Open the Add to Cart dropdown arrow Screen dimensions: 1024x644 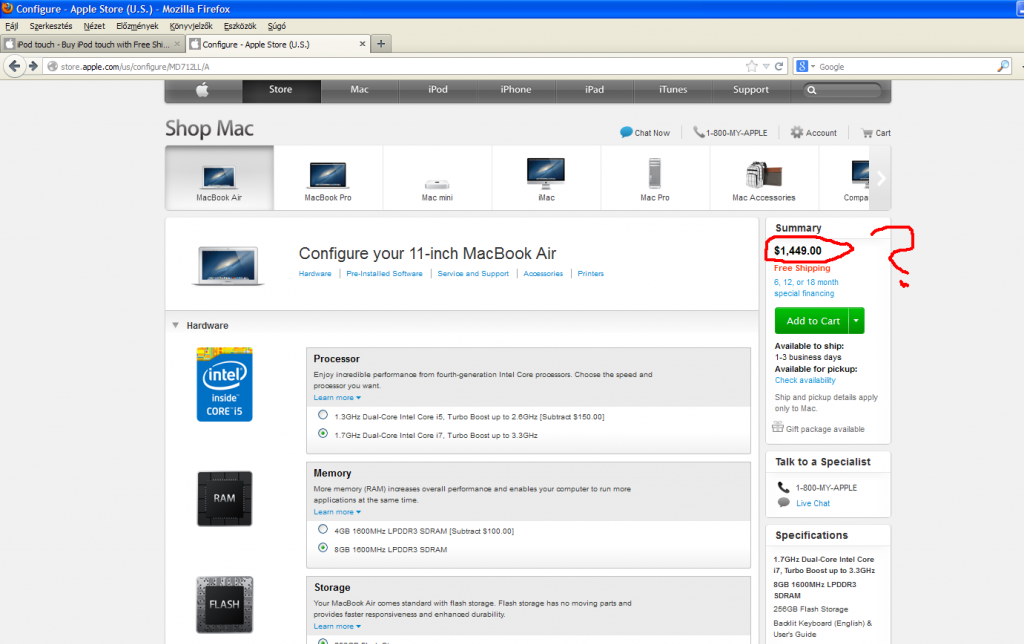point(856,321)
